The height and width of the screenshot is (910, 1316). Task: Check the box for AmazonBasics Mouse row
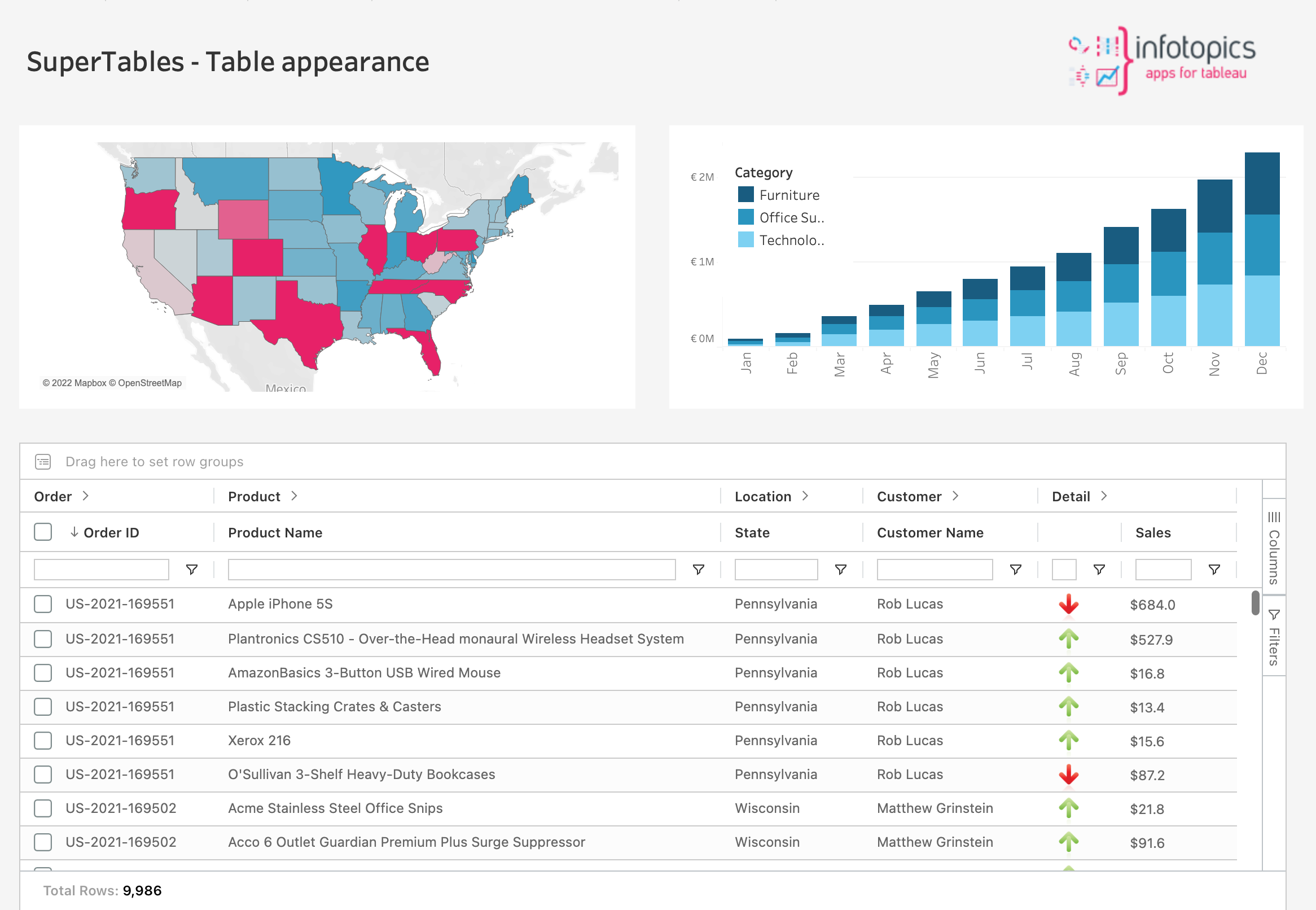click(43, 673)
